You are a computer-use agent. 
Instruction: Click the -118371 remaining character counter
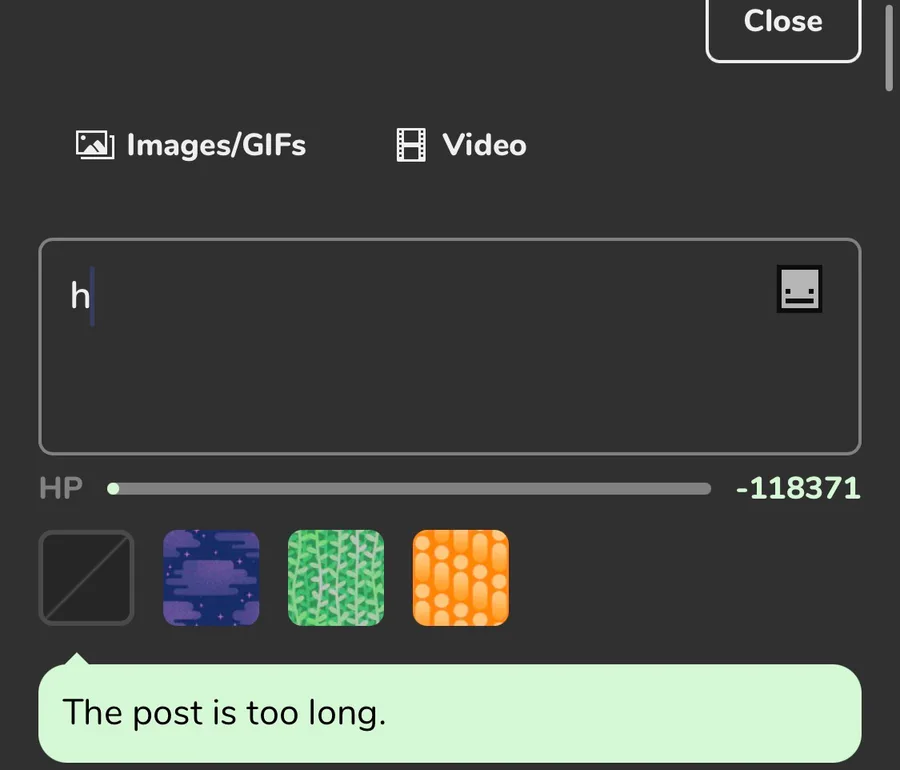(797, 489)
